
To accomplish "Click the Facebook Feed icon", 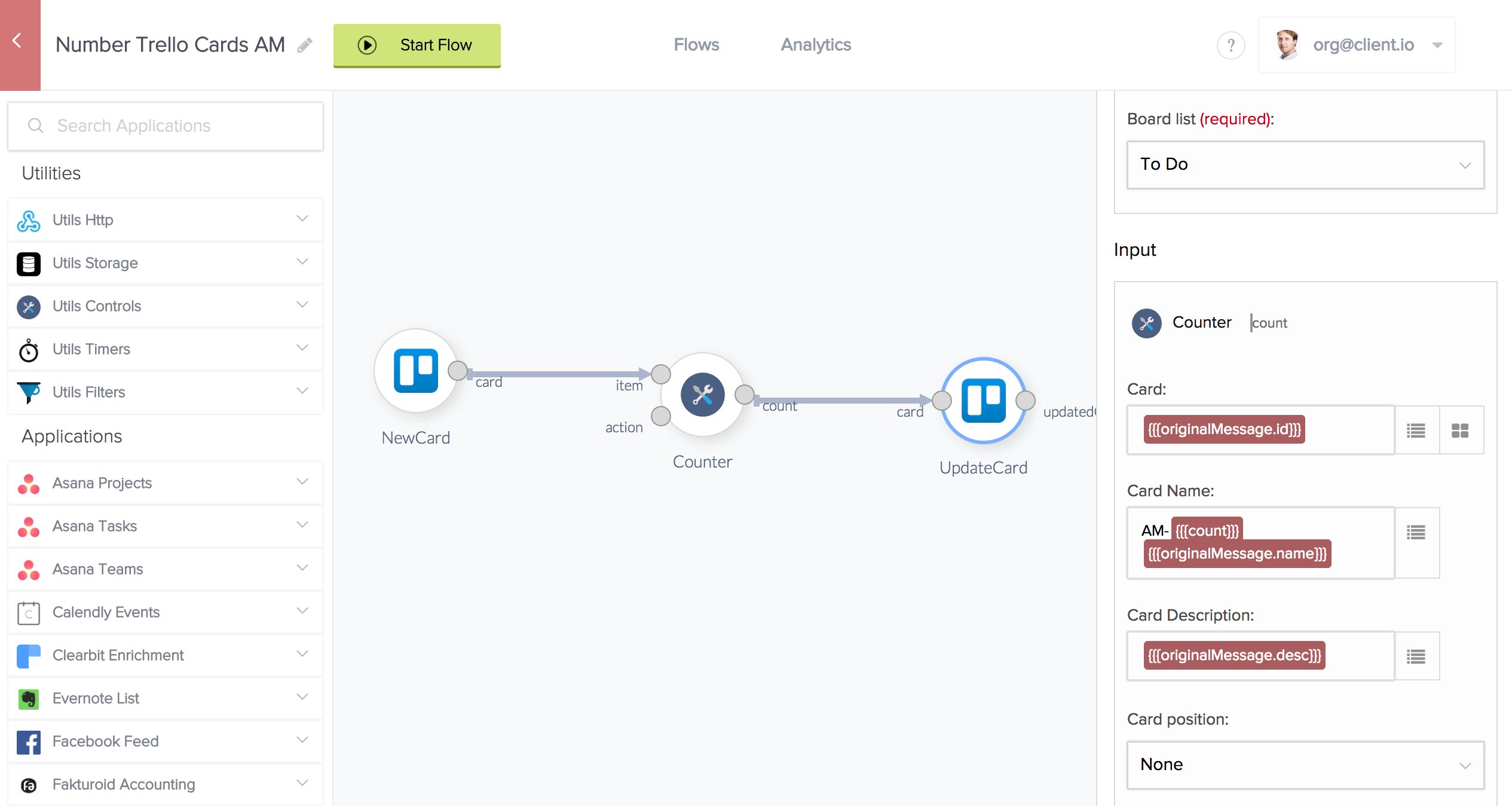I will 29,742.
